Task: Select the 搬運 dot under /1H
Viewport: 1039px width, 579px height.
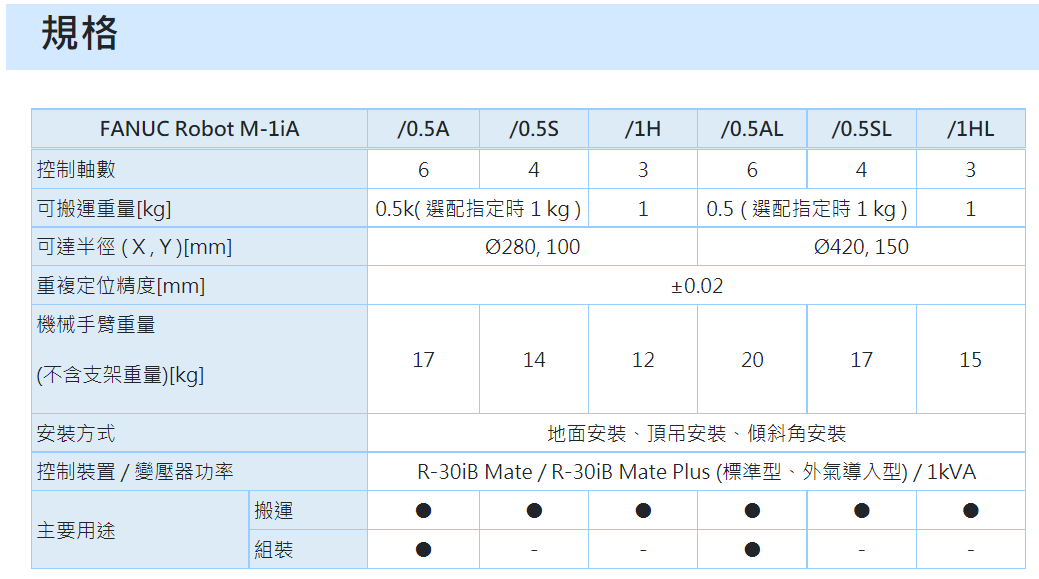Action: [x=643, y=511]
